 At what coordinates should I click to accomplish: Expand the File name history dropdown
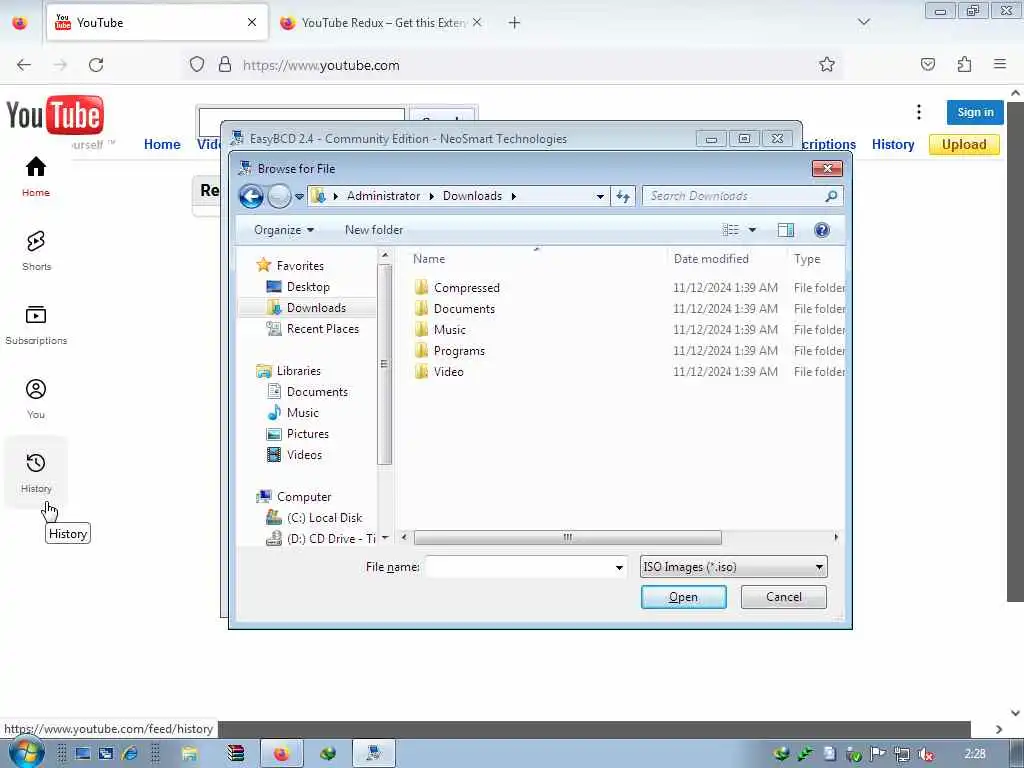(618, 568)
